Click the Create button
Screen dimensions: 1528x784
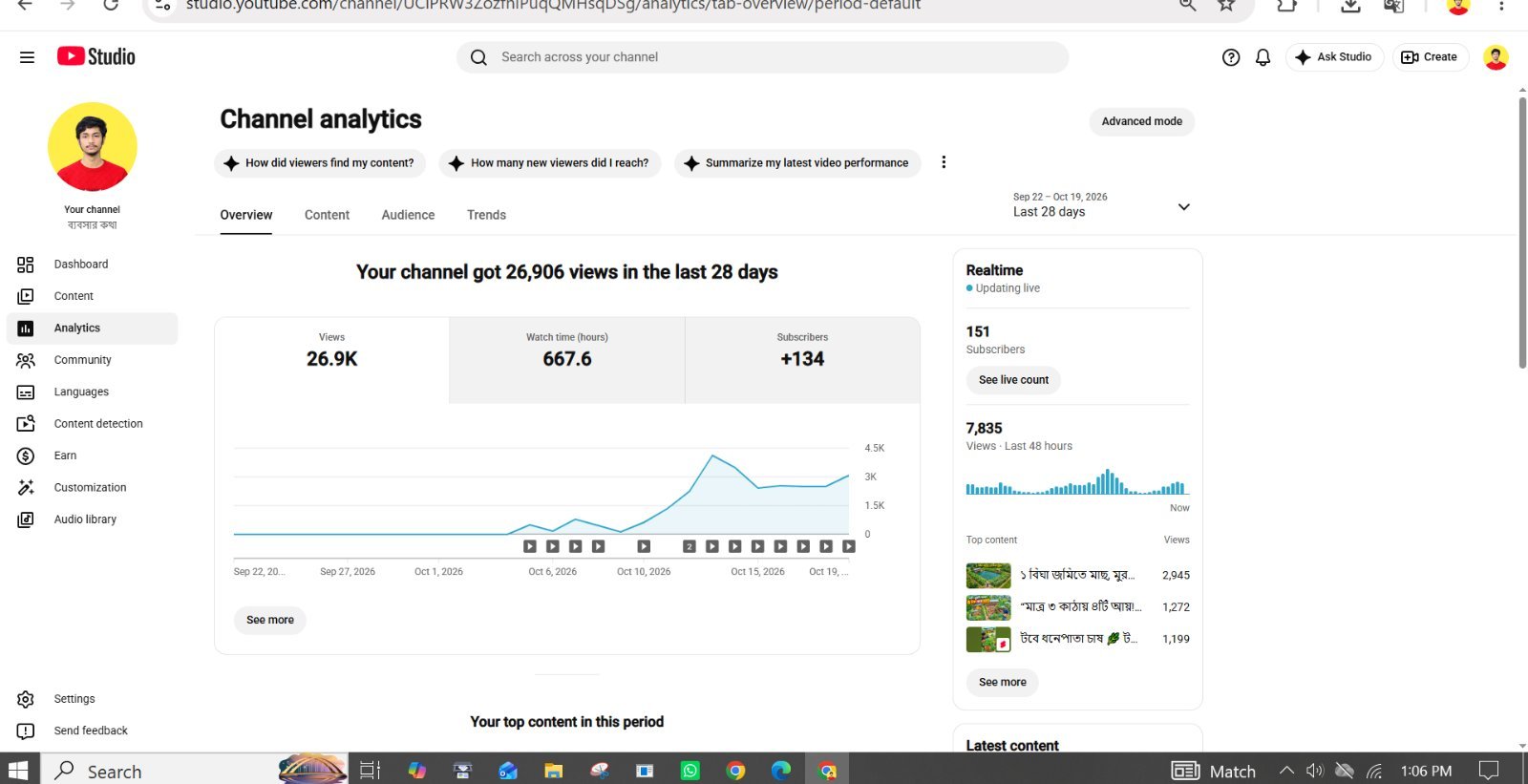pos(1430,57)
